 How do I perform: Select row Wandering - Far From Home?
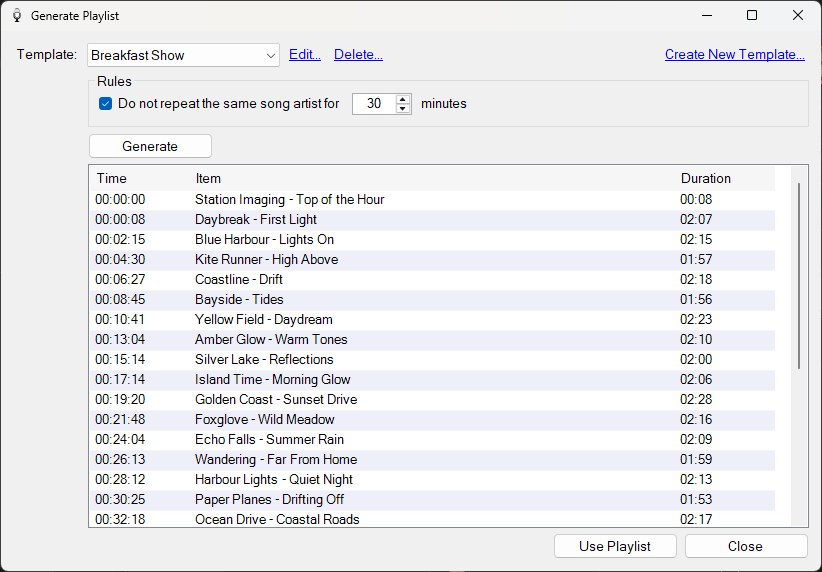click(432, 459)
